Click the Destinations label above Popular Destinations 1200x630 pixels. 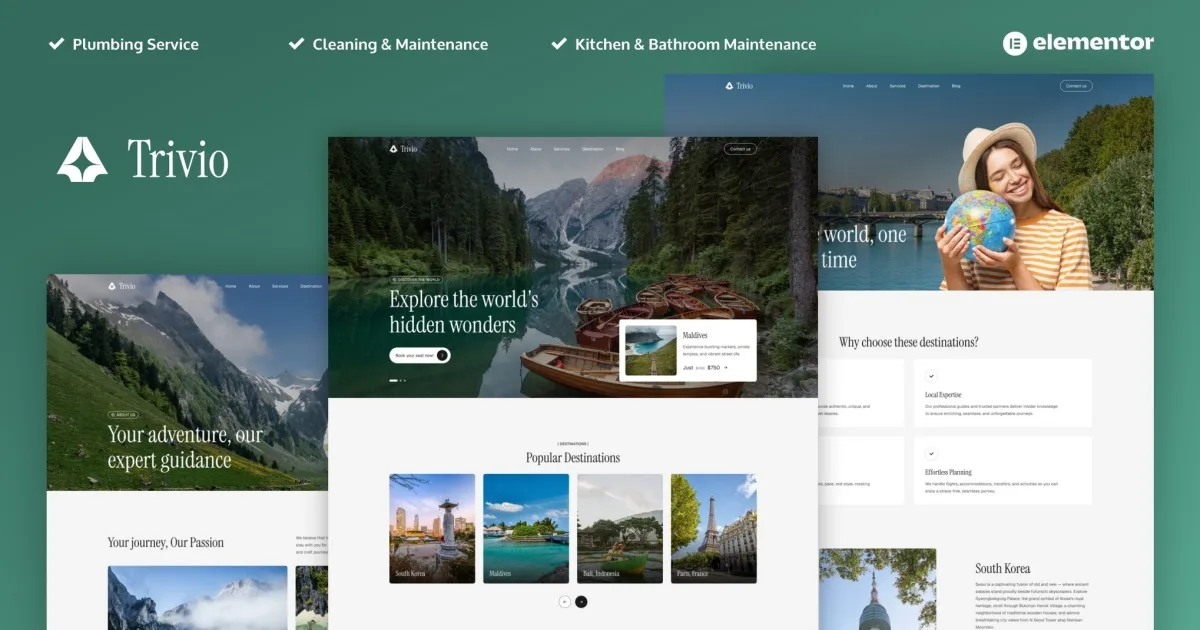click(x=573, y=443)
